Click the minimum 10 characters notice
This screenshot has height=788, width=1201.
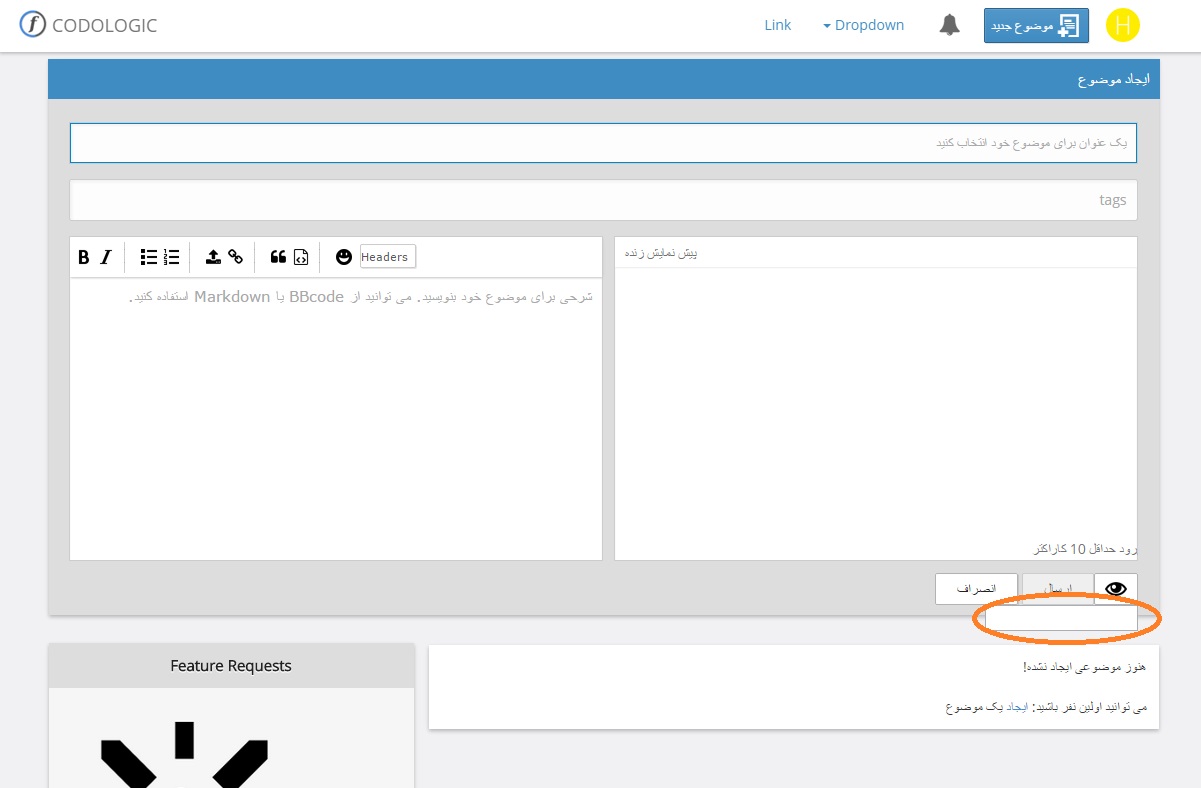coord(1085,549)
